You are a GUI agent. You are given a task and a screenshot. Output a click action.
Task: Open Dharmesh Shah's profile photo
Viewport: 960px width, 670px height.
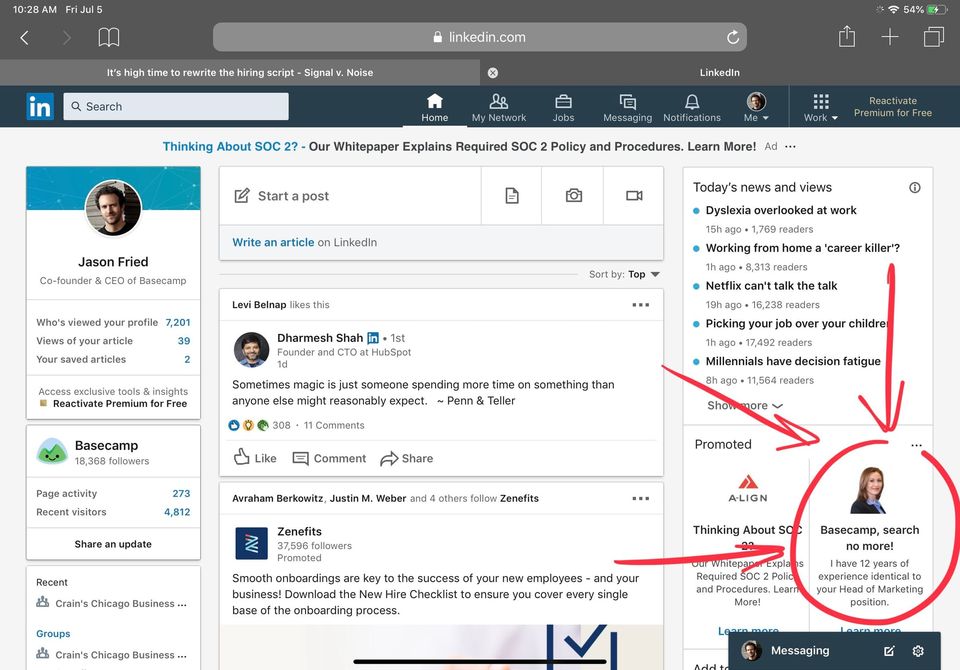(x=252, y=350)
